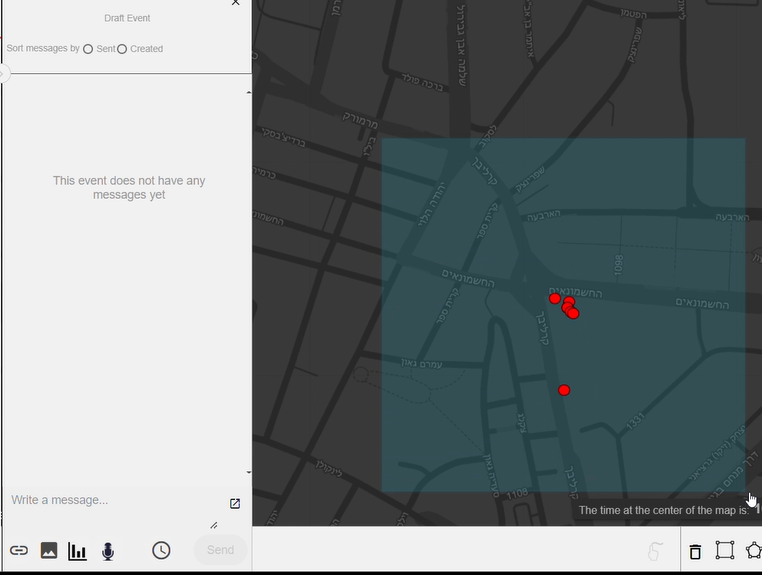Select the polygon drawing tool
The image size is (762, 575).
coord(753,550)
